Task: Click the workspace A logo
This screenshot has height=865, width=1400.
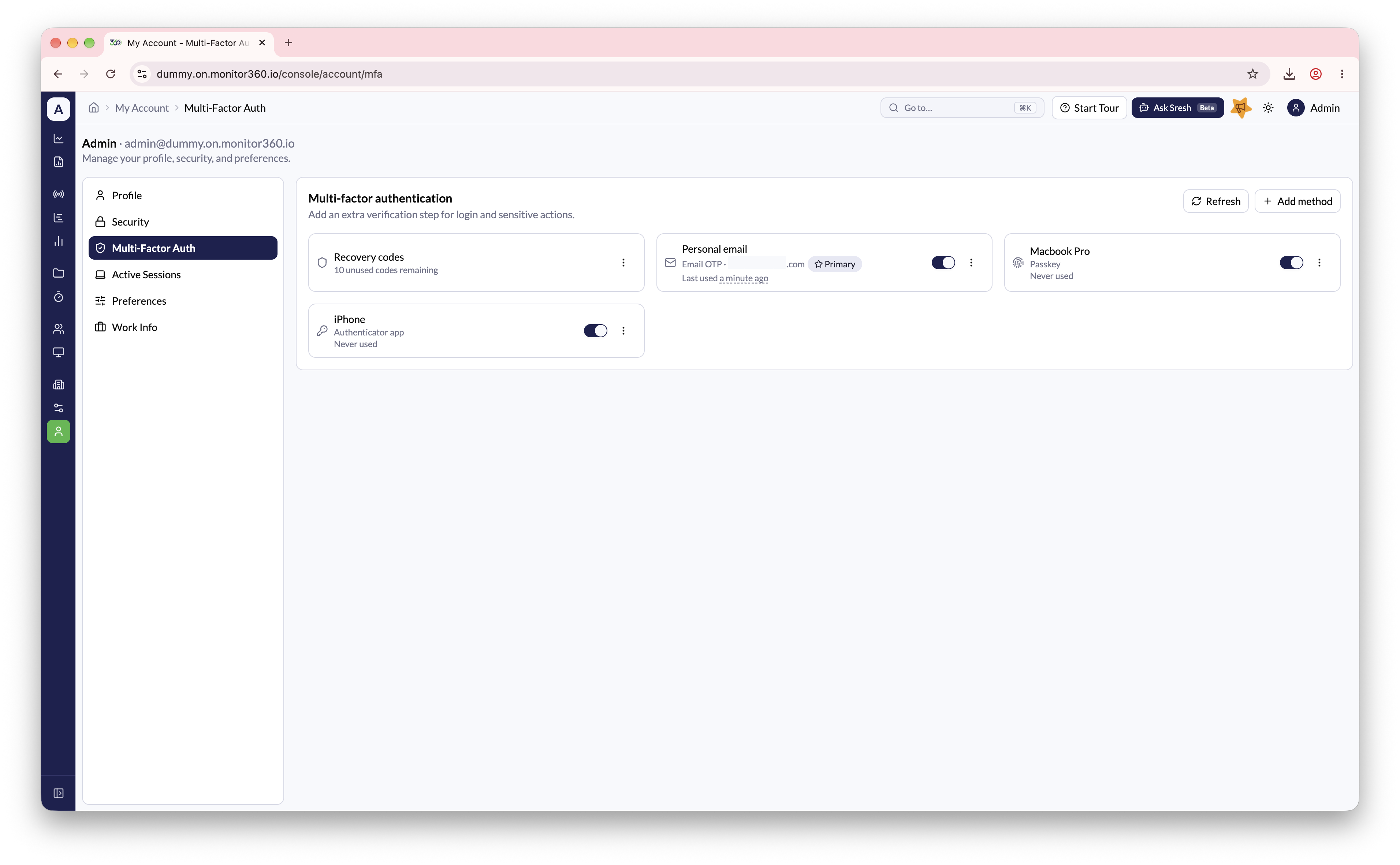Action: click(x=58, y=109)
